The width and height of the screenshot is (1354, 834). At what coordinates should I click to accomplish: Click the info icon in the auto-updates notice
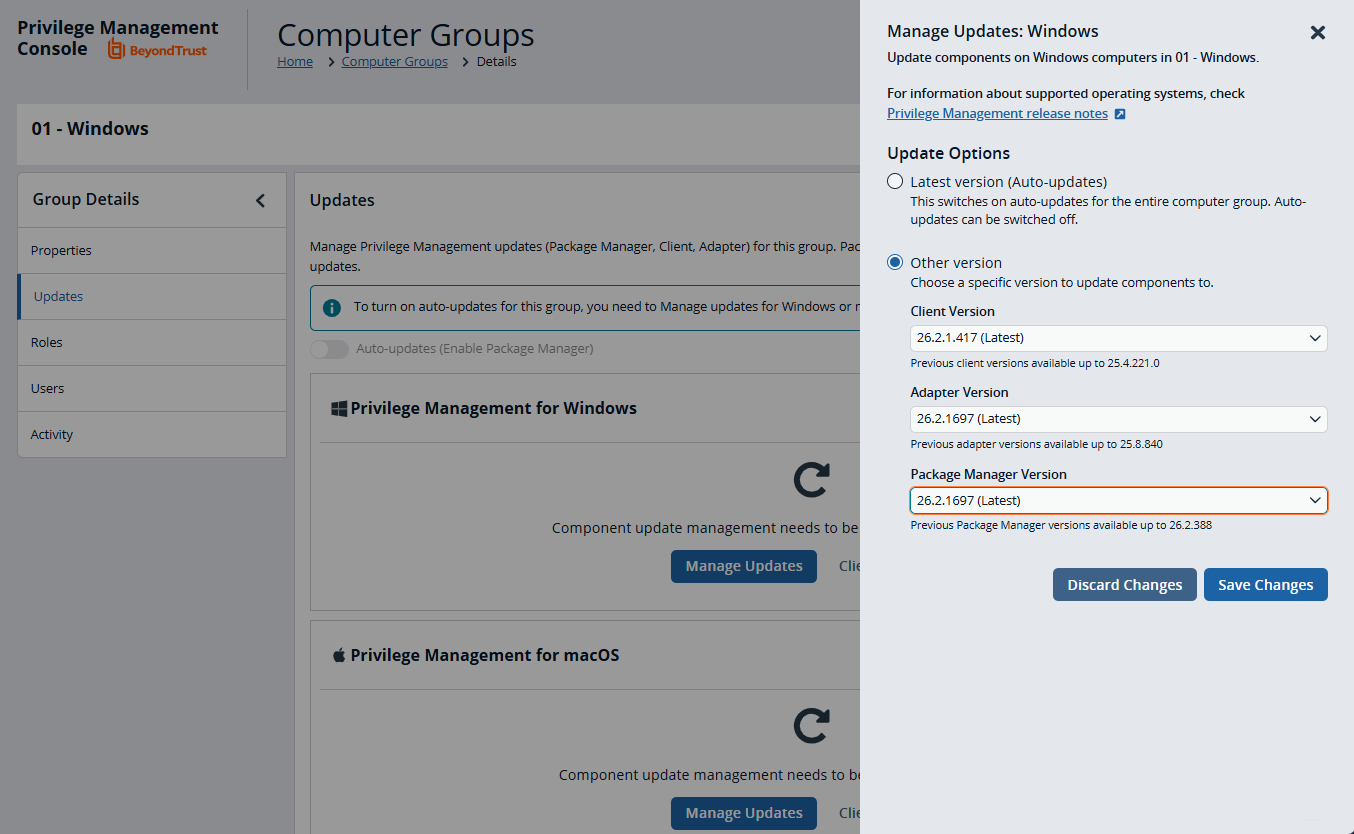tap(332, 307)
